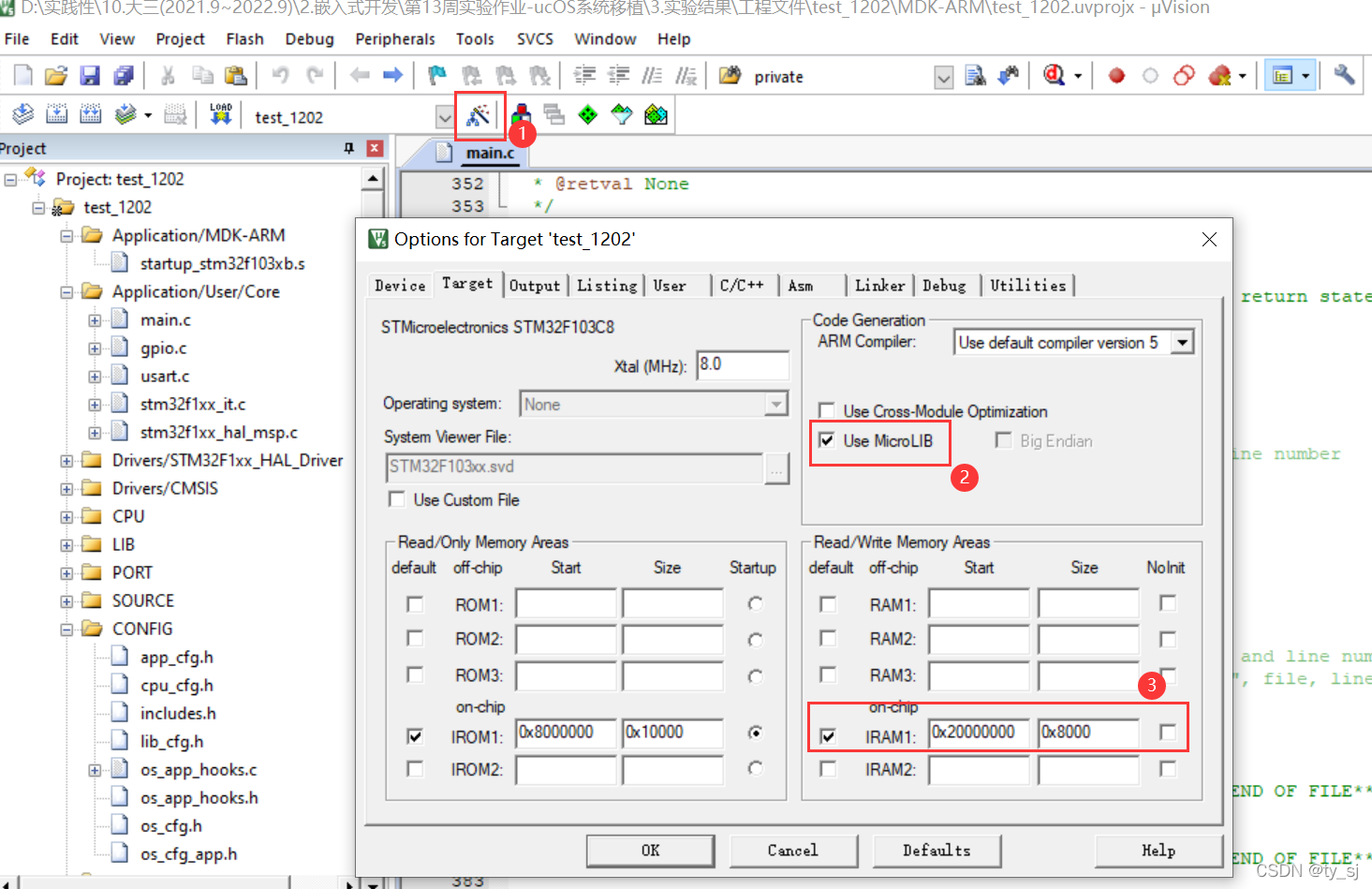
Task: Insert breakpoint using red circle icon
Action: [x=1116, y=76]
